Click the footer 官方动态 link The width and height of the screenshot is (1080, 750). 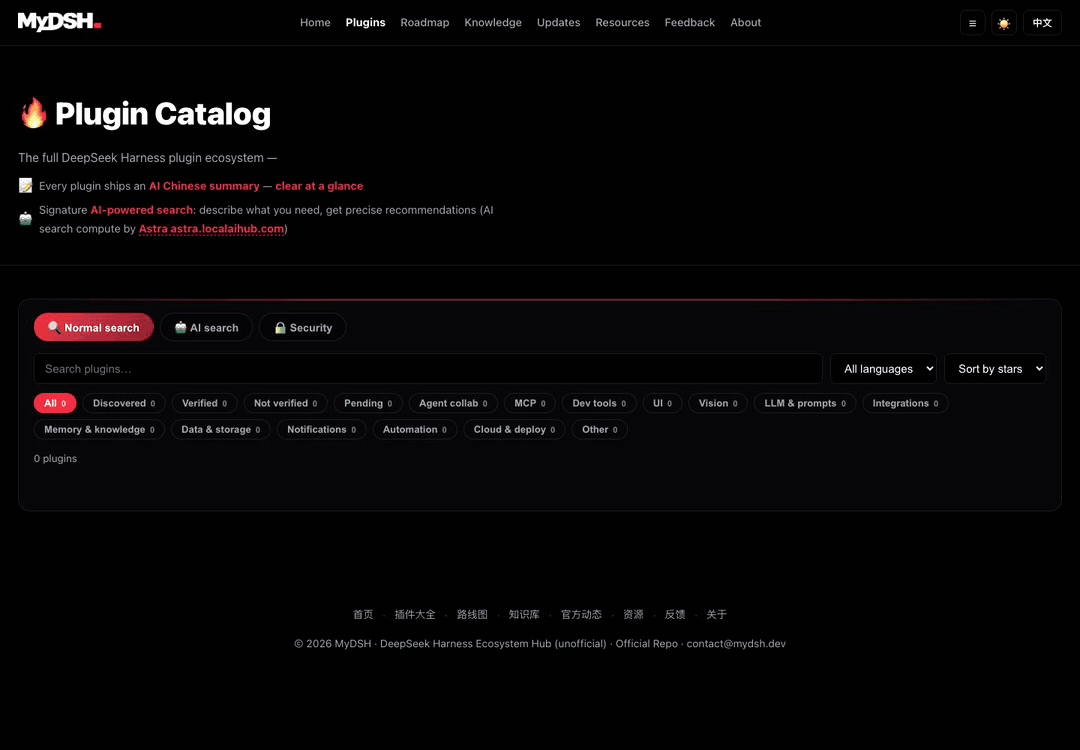pyautogui.click(x=581, y=614)
